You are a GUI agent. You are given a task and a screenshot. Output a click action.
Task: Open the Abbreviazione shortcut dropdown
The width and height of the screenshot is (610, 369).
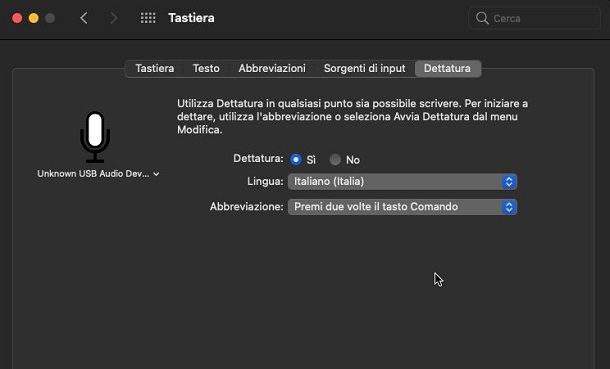click(402, 207)
